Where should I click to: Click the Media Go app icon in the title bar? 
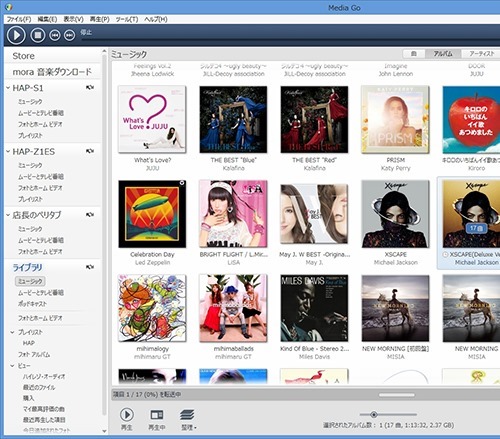(9, 7)
